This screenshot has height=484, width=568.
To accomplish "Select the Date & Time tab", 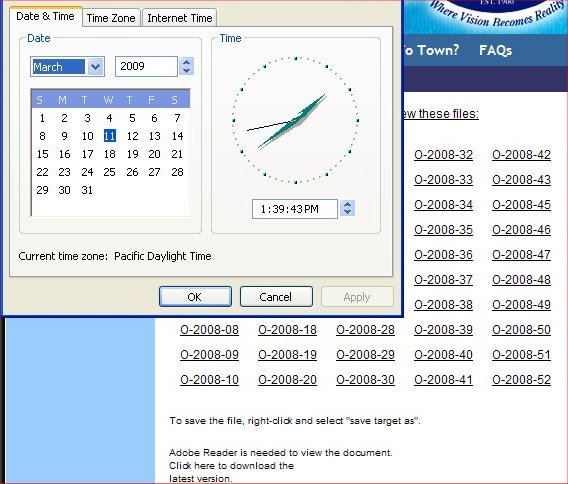I will (46, 16).
